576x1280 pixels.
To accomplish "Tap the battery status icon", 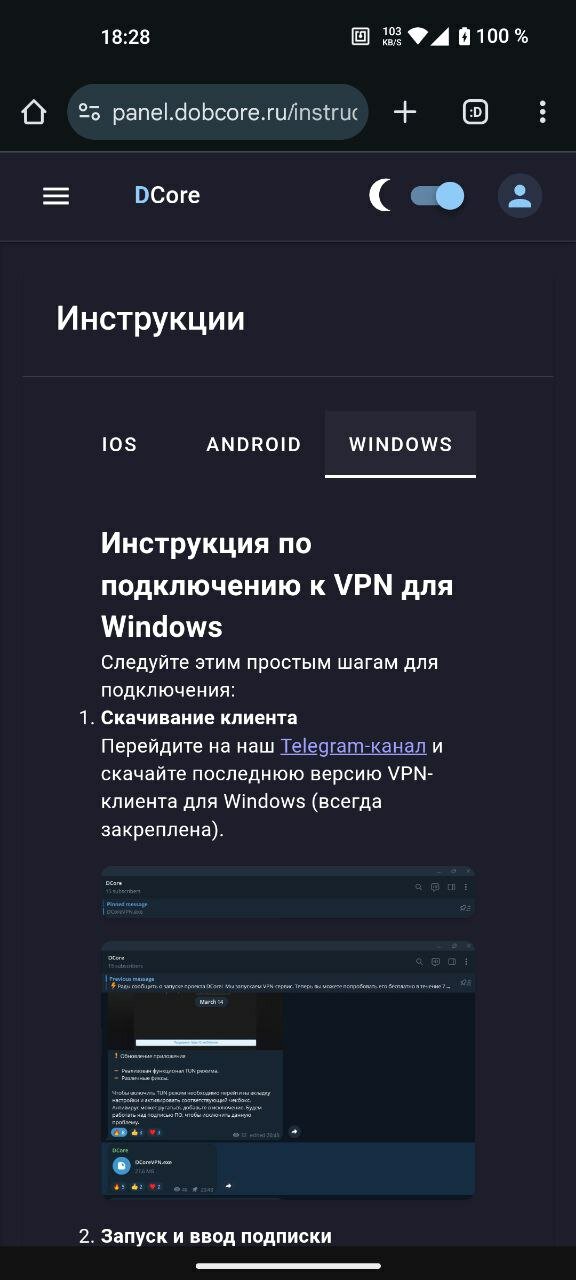I will pos(464,36).
